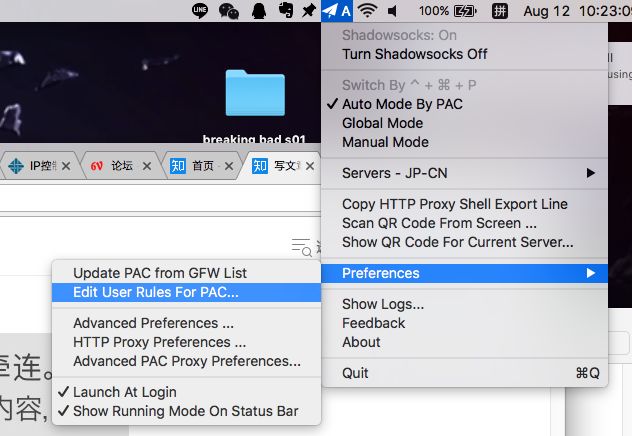Open the volume speaker icon
632x436 pixels.
pos(392,11)
